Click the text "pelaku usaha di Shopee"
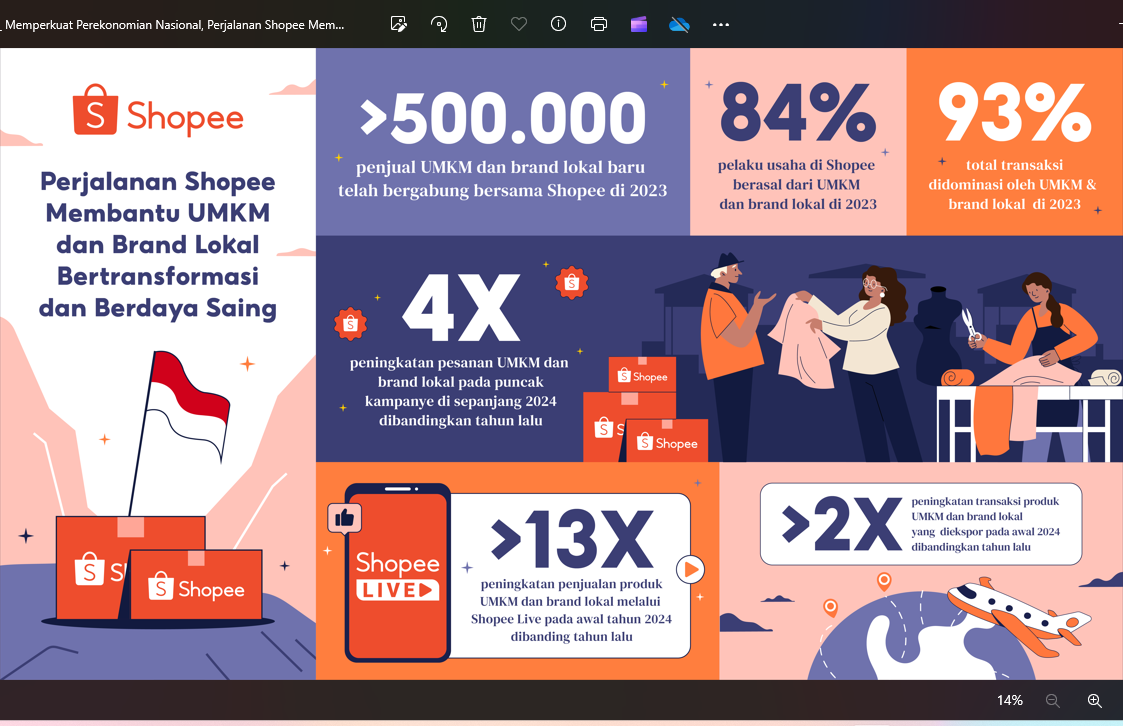The image size is (1123, 726). tap(796, 165)
